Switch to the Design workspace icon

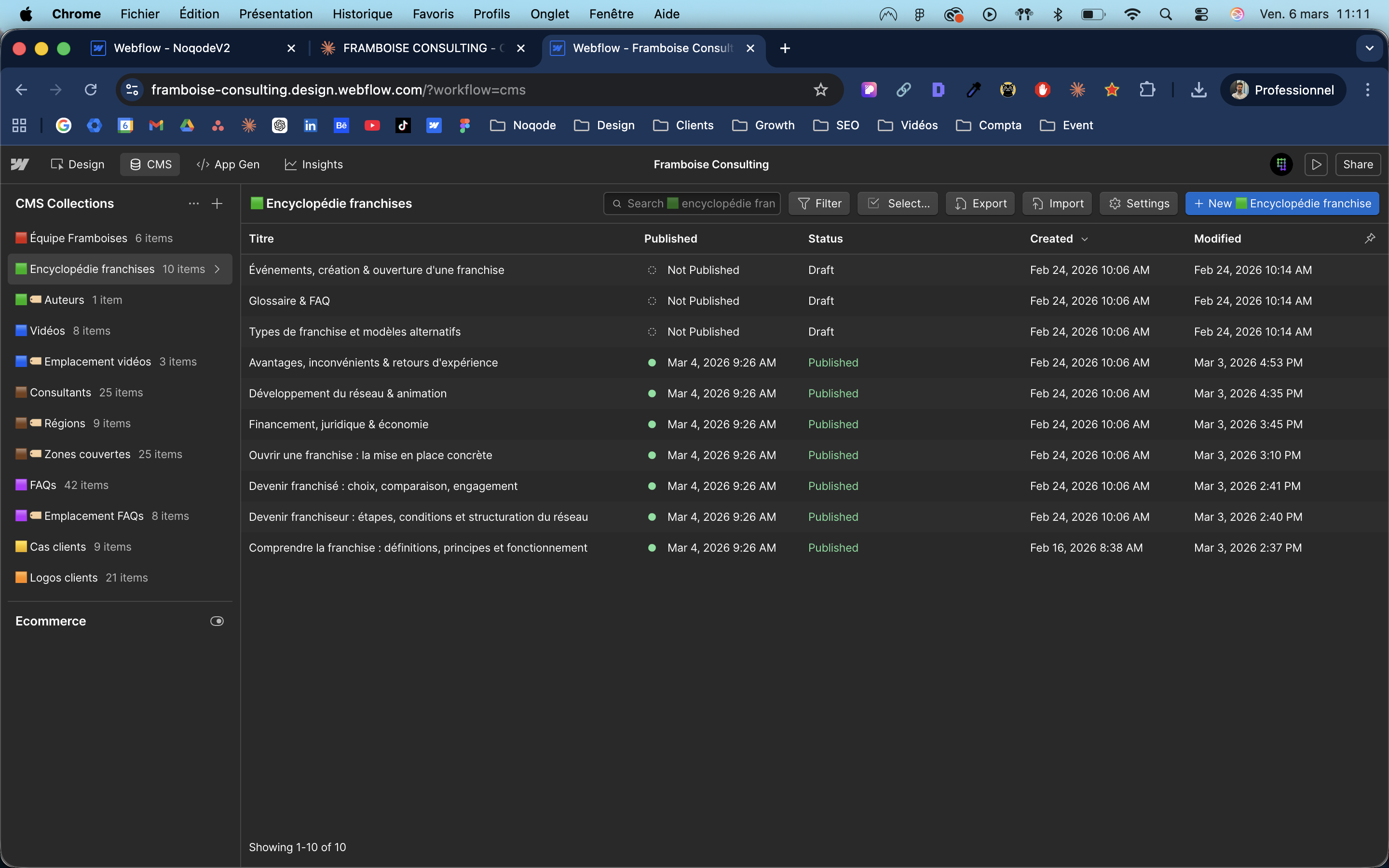coord(78,164)
